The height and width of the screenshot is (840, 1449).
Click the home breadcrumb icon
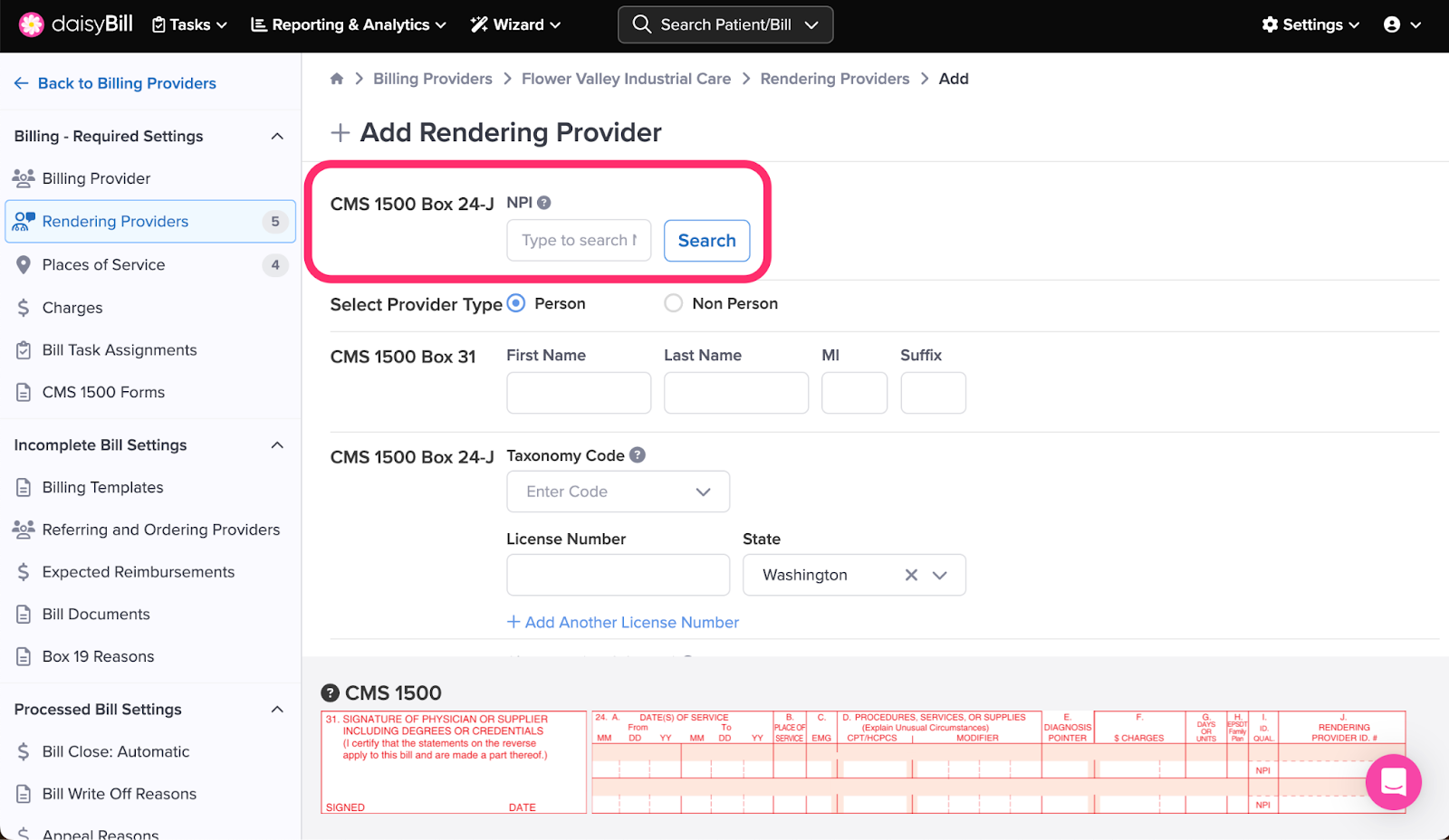tap(337, 79)
